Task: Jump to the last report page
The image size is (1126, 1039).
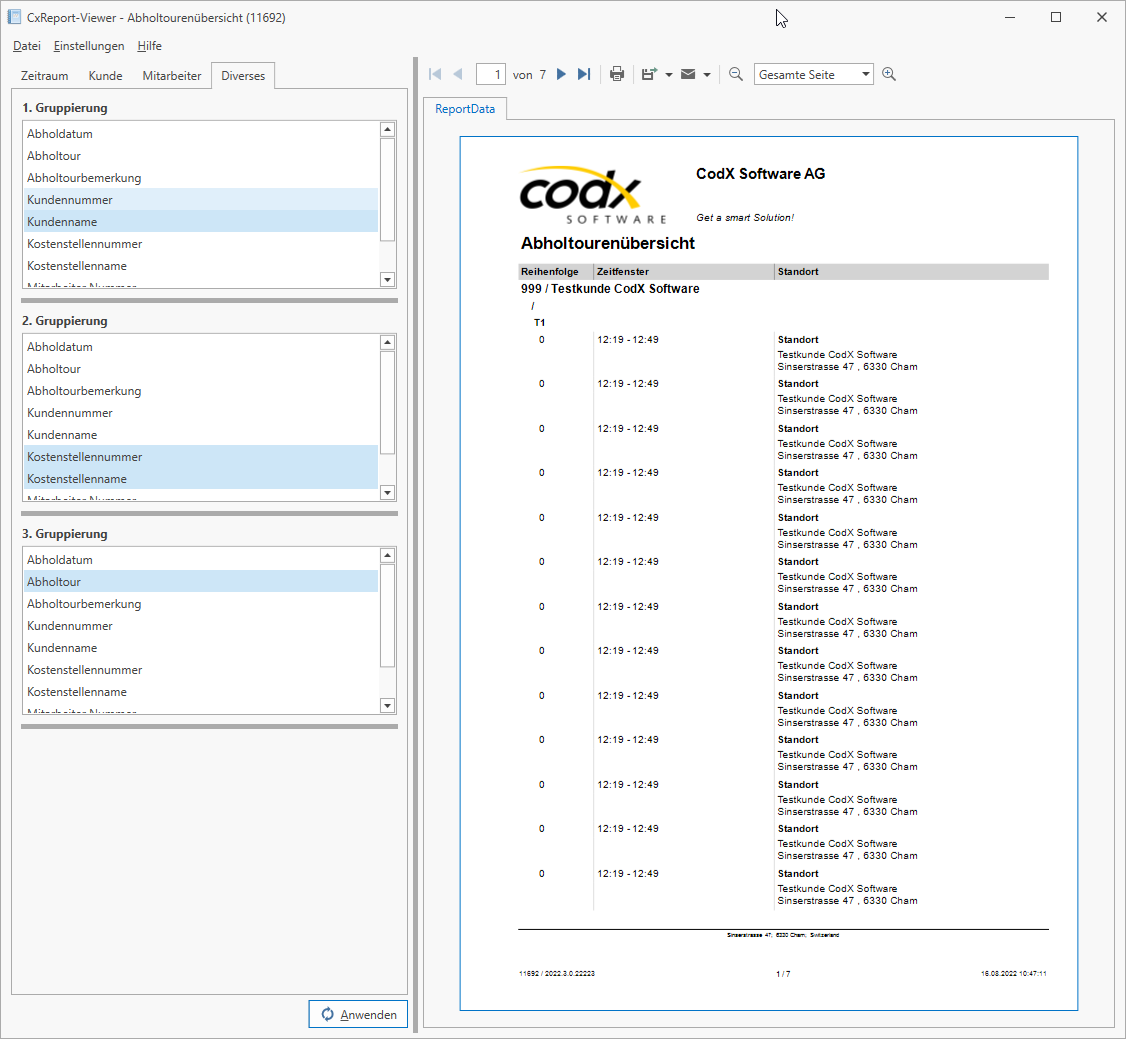Action: click(x=584, y=73)
